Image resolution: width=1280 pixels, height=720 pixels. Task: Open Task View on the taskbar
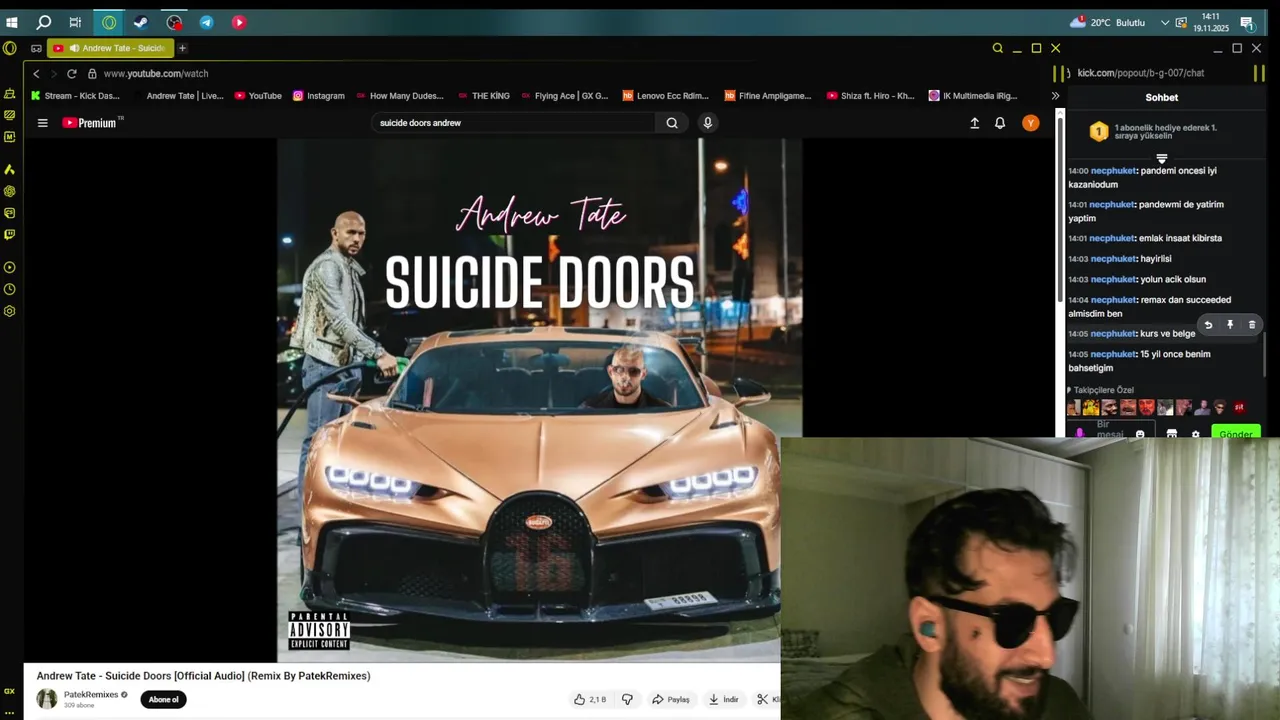click(75, 22)
